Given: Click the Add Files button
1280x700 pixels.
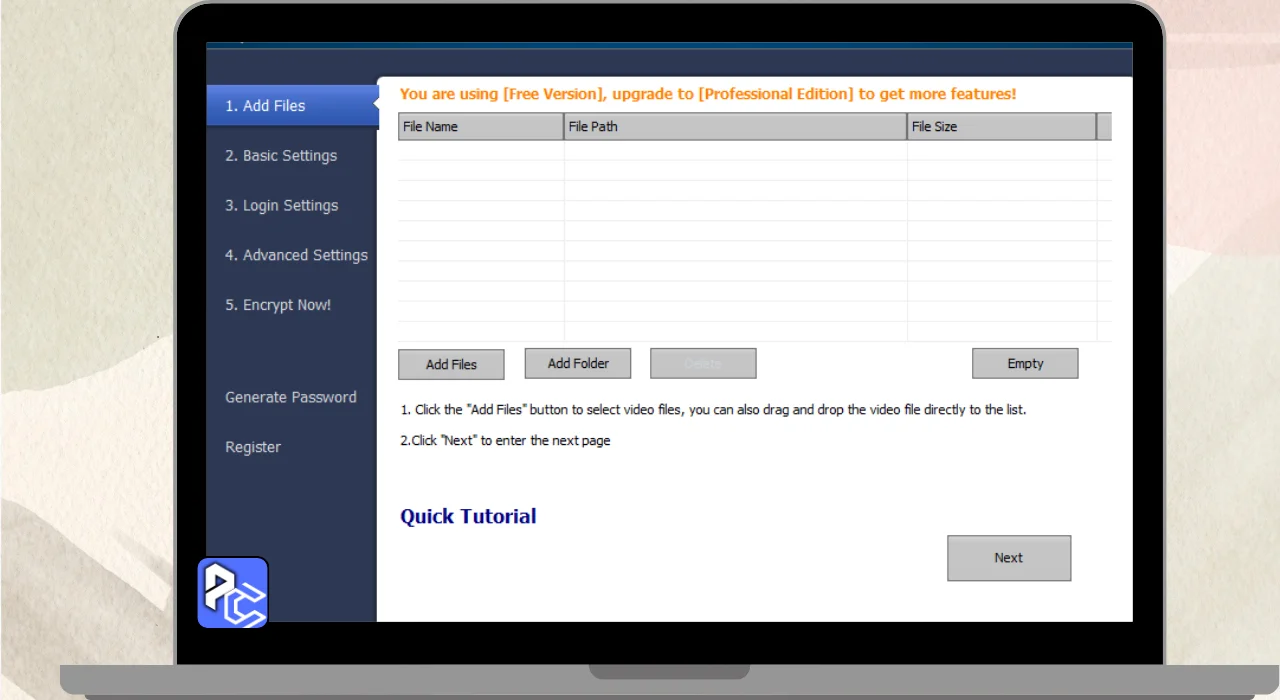Looking at the screenshot, I should (451, 364).
